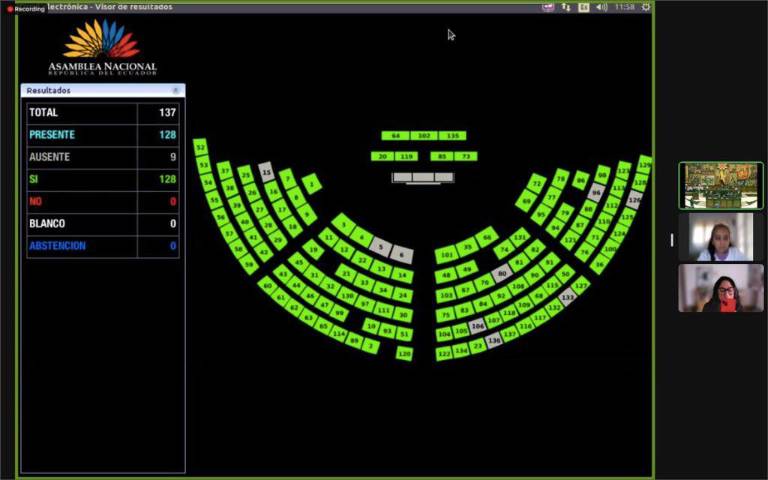Click grey absent seat number 80

tap(502, 274)
